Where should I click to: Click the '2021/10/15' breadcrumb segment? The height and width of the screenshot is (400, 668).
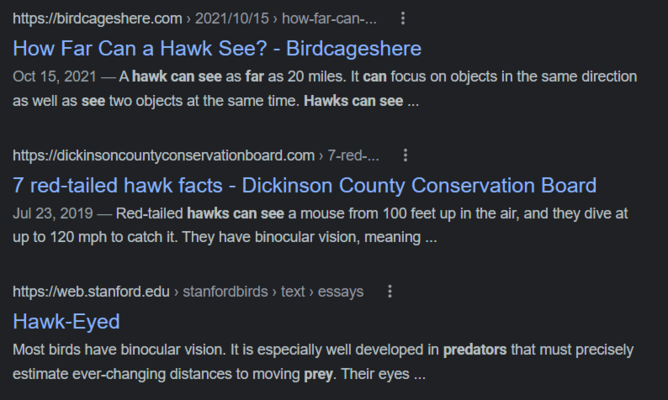pyautogui.click(x=232, y=19)
